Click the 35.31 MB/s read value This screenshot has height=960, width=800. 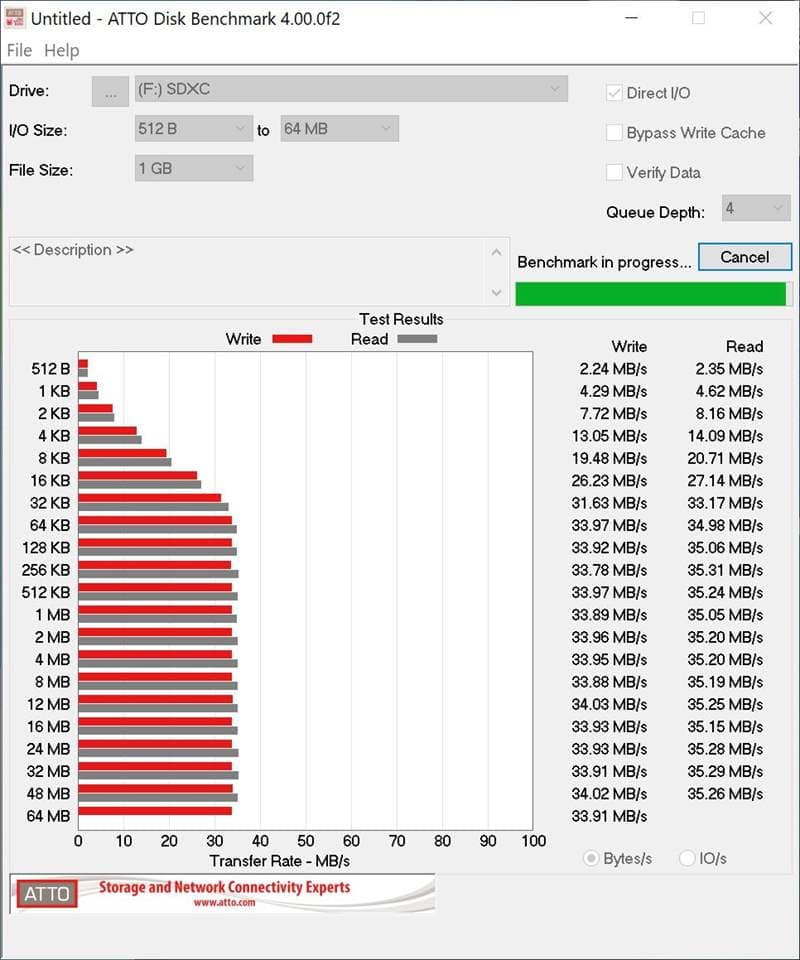725,570
